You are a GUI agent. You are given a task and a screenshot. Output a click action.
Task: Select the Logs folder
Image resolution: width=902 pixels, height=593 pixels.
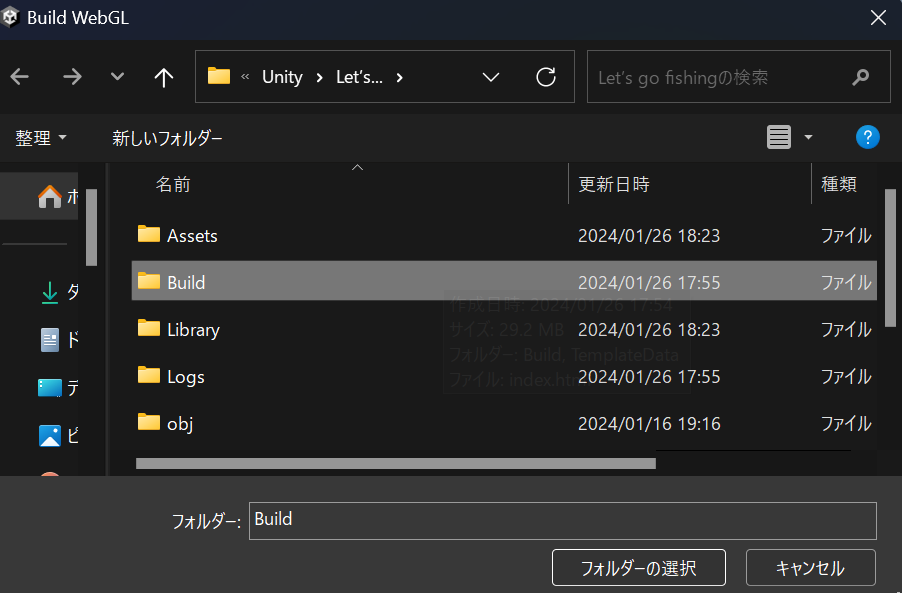click(504, 377)
